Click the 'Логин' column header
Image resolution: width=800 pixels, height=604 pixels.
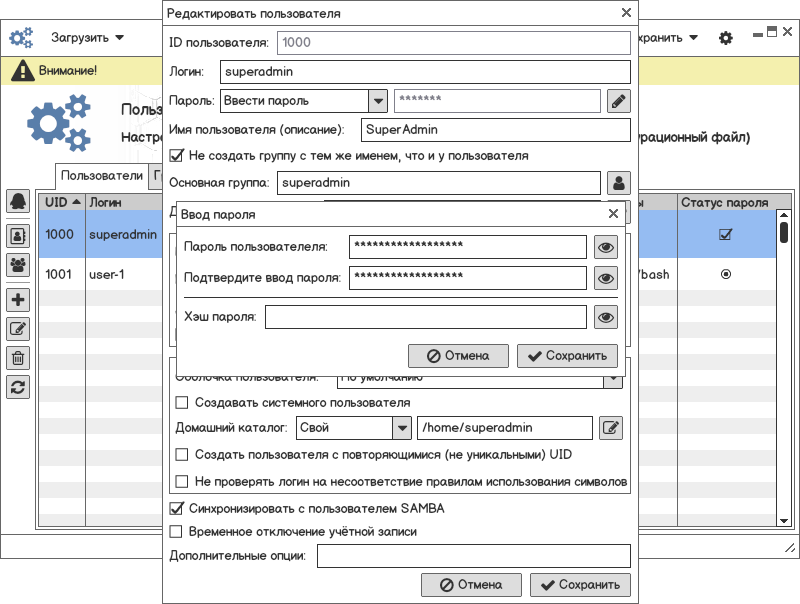123,202
